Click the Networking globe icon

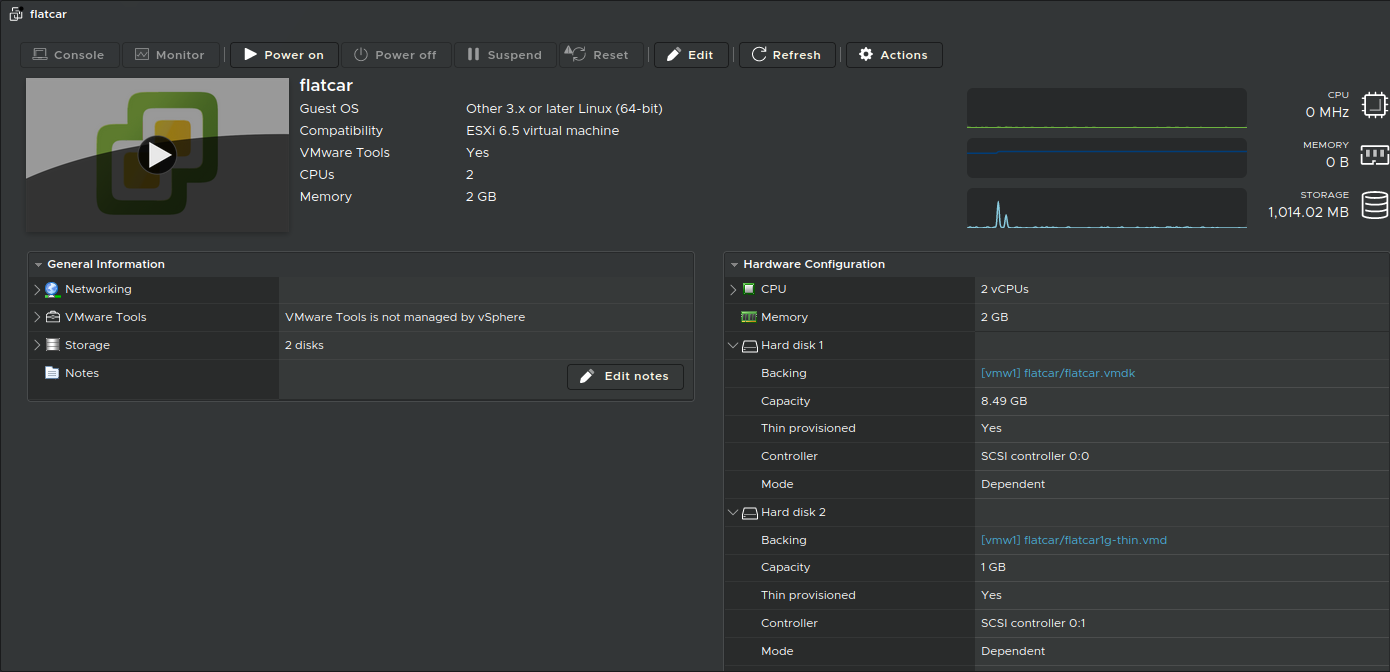click(53, 290)
